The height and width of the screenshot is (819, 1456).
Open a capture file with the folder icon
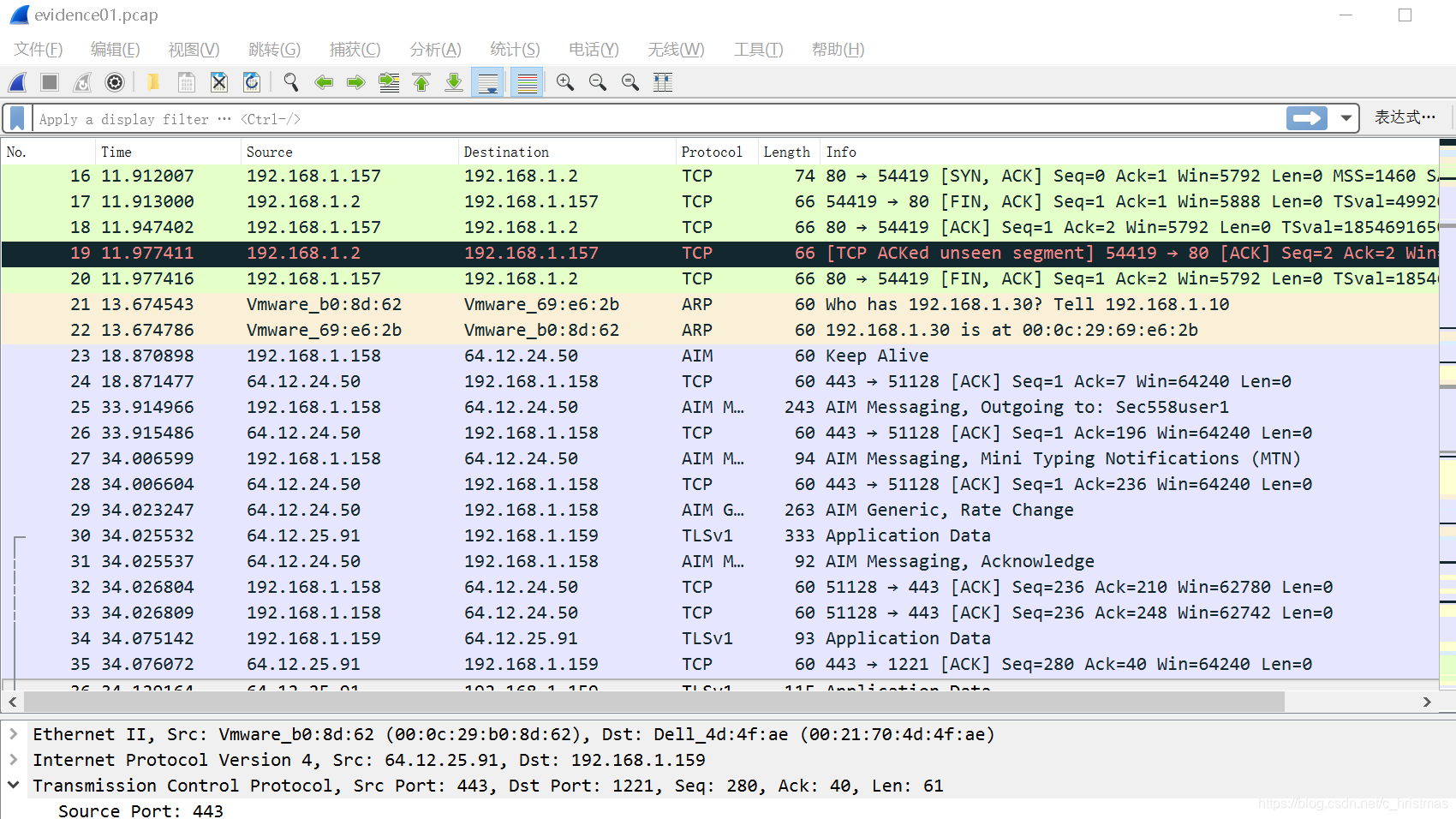[154, 82]
